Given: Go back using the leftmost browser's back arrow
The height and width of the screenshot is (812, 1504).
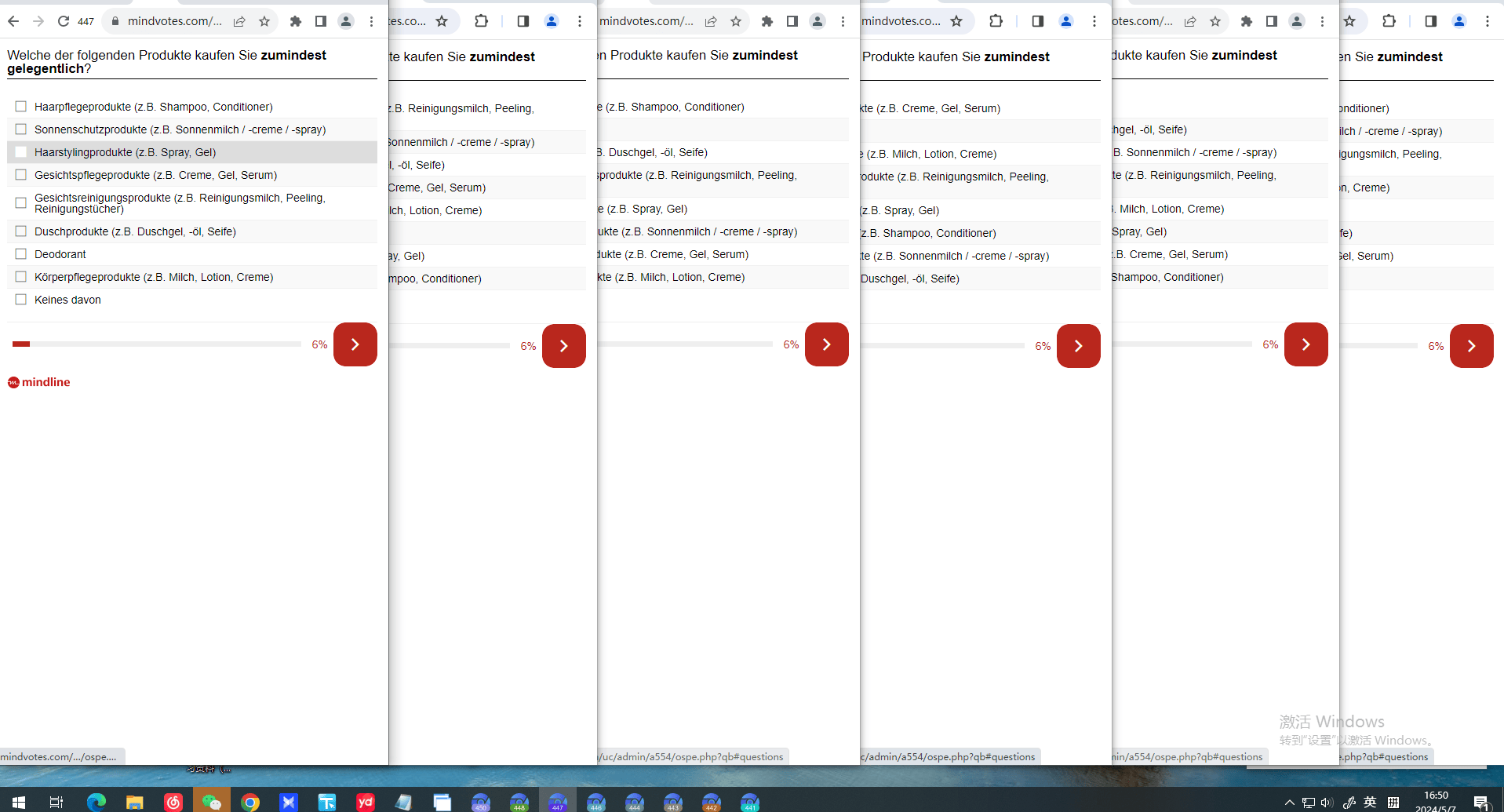Looking at the screenshot, I should click(x=13, y=21).
